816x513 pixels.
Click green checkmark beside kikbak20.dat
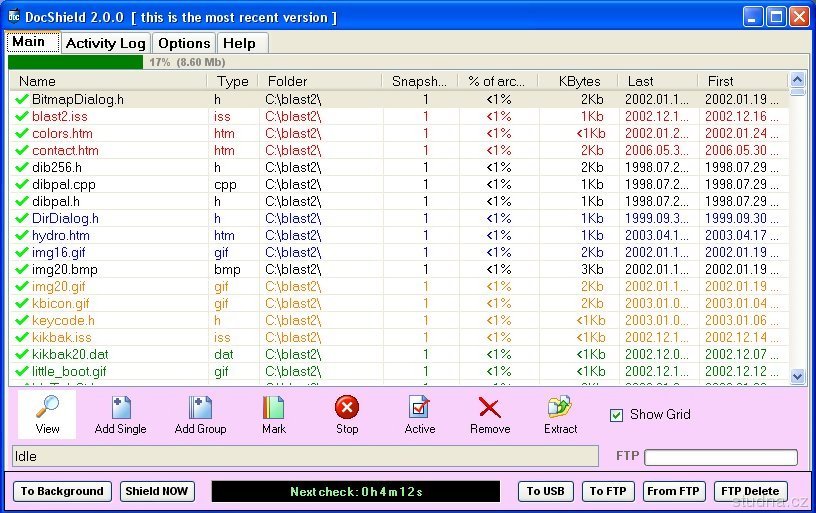(21, 354)
